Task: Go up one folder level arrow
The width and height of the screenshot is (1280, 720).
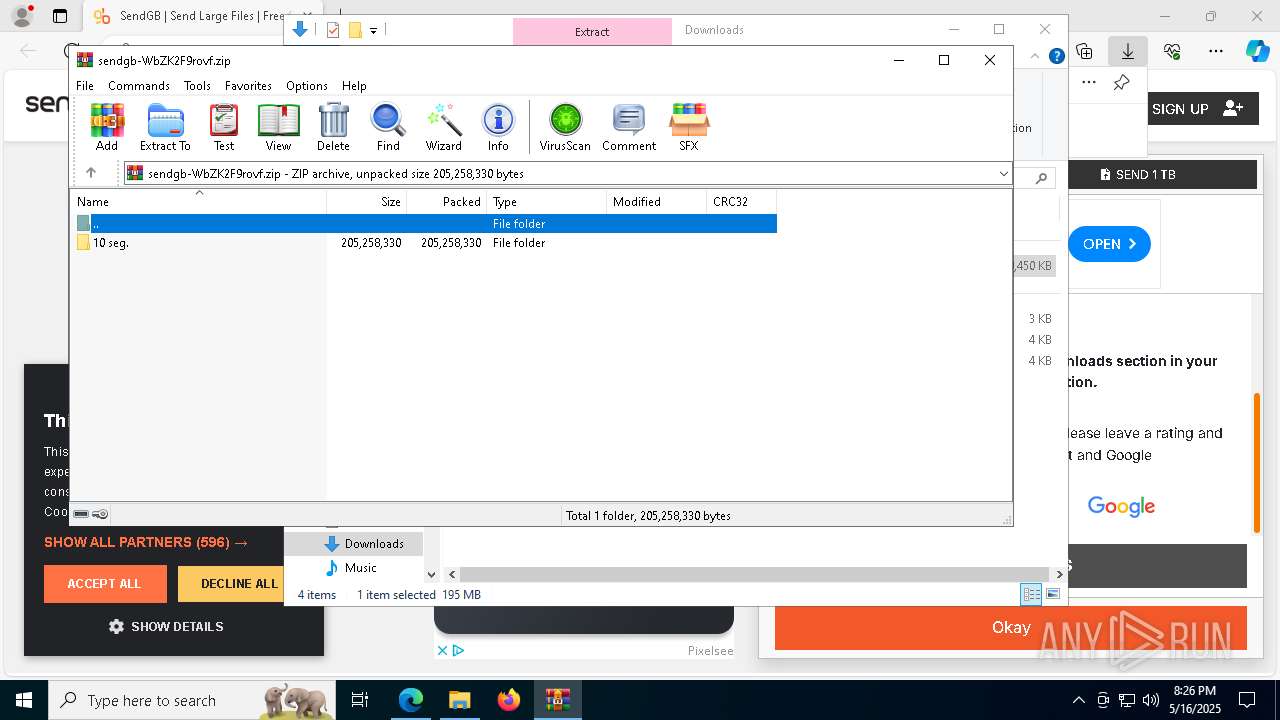Action: coord(91,173)
